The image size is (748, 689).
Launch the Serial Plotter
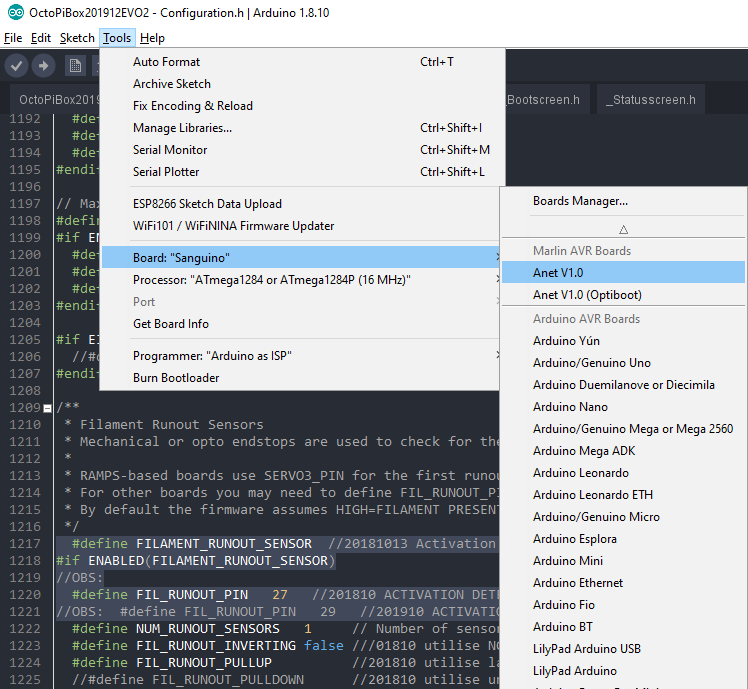(x=301, y=172)
